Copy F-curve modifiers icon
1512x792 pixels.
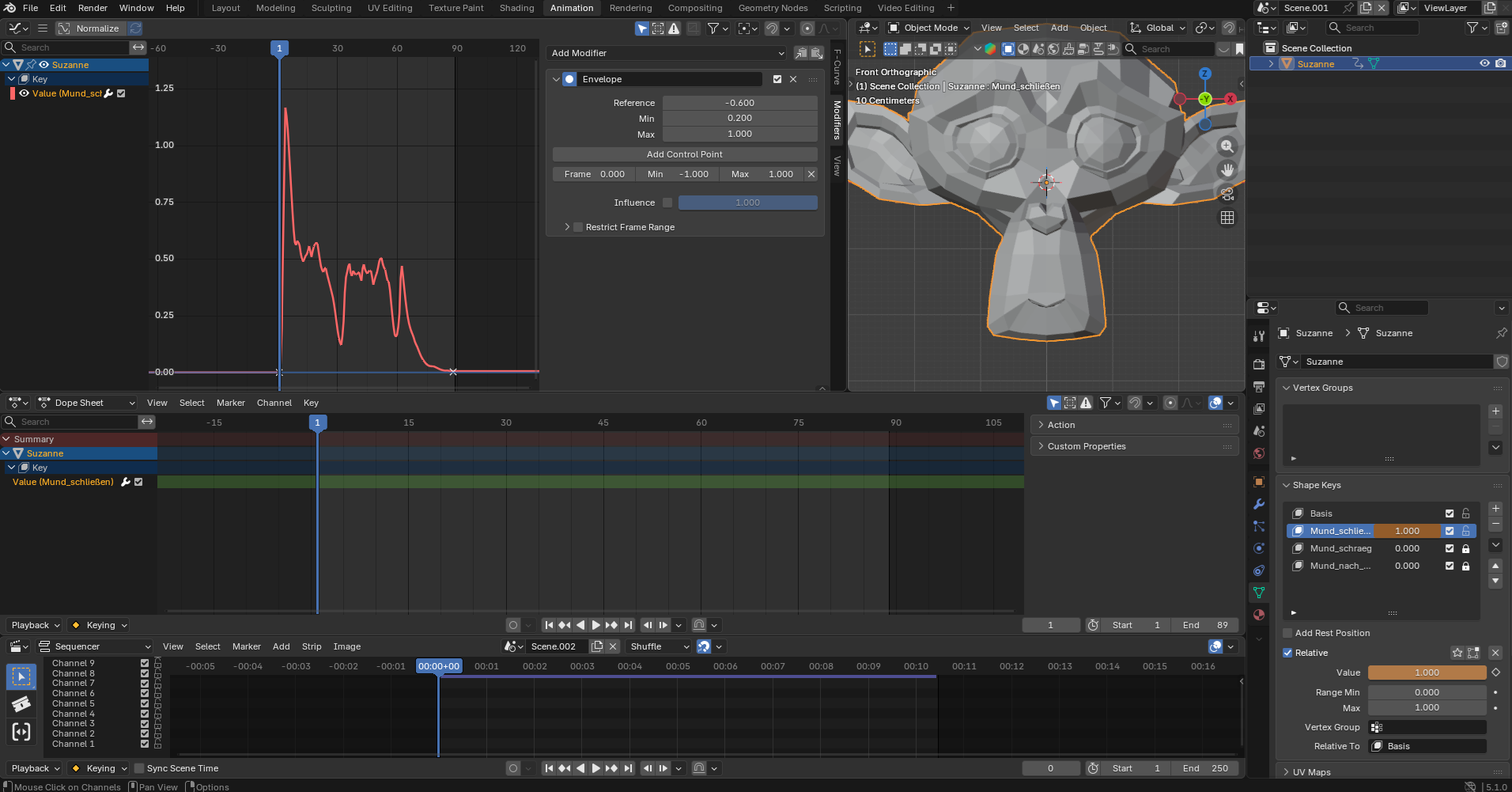pyautogui.click(x=801, y=53)
